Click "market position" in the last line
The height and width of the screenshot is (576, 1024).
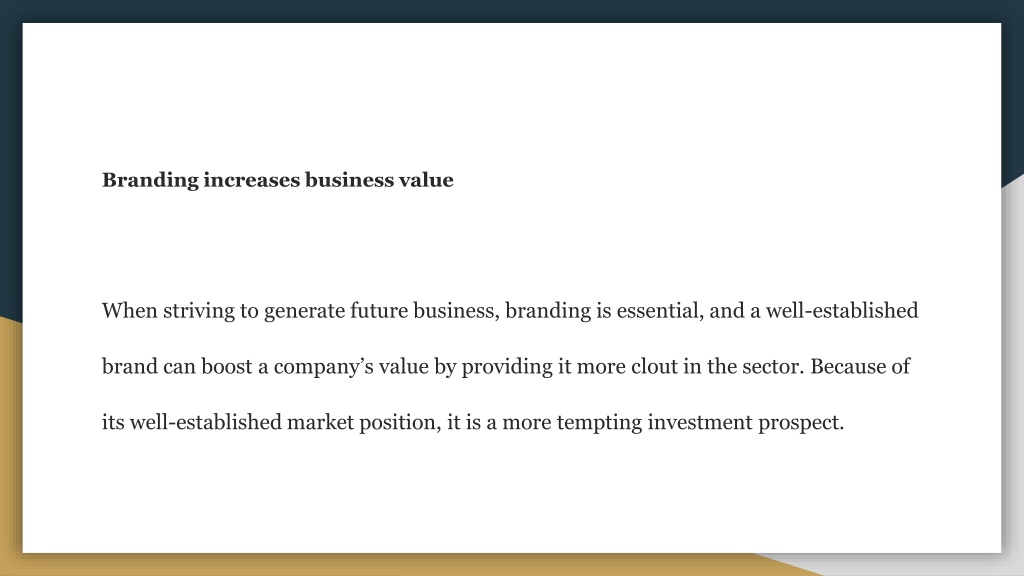pyautogui.click(x=361, y=423)
